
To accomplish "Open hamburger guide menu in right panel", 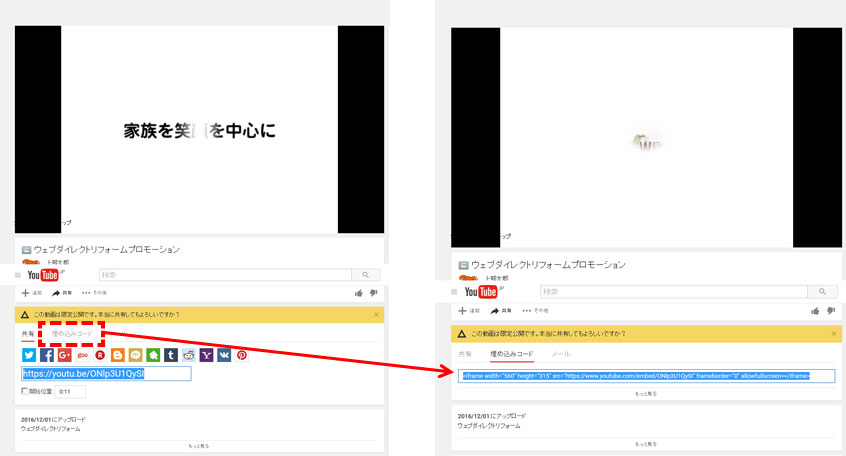I will tap(454, 292).
